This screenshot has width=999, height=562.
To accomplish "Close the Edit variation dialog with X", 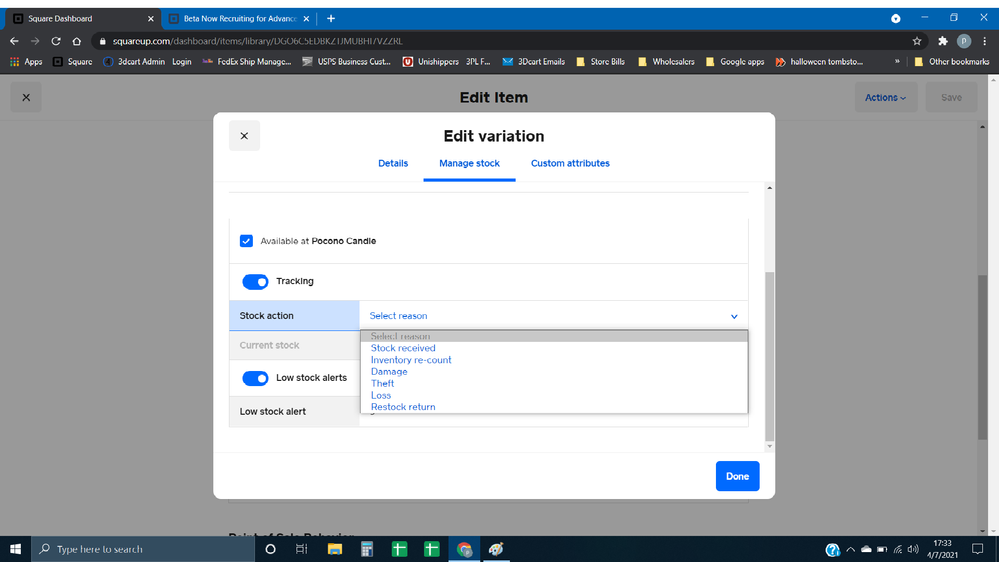I will point(244,136).
